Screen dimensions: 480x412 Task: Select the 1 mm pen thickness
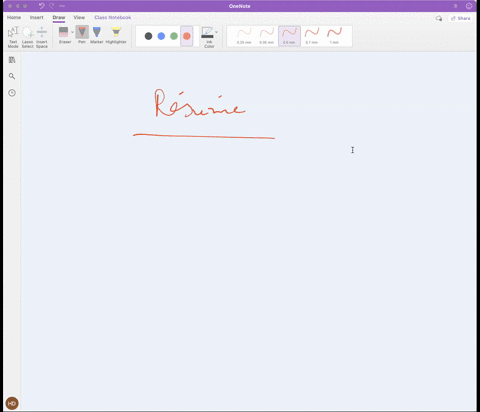[334, 36]
